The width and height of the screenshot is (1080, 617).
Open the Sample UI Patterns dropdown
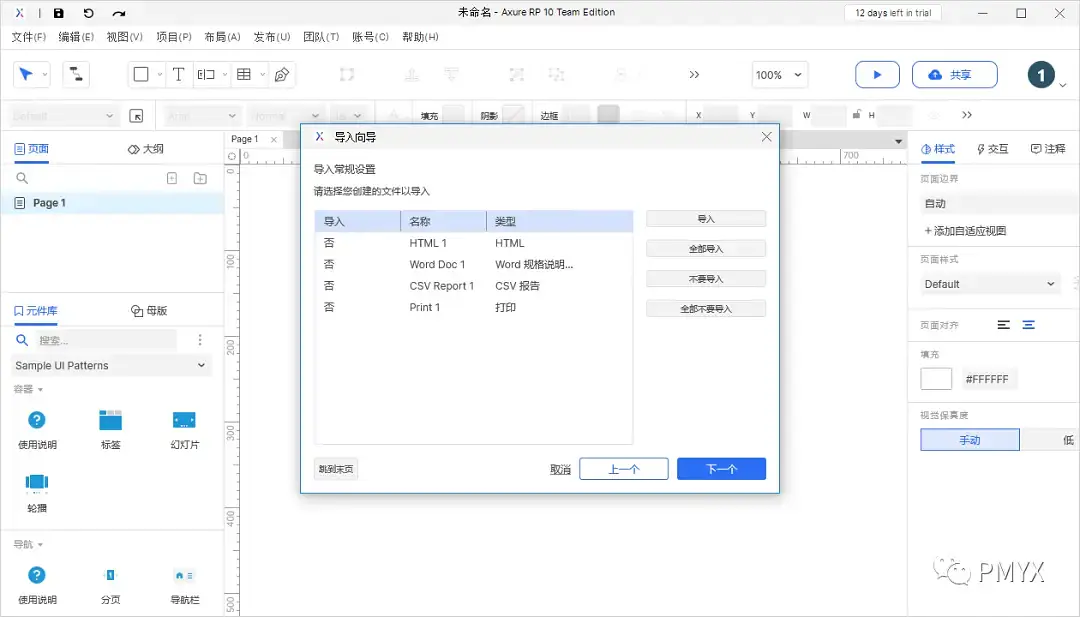point(110,365)
